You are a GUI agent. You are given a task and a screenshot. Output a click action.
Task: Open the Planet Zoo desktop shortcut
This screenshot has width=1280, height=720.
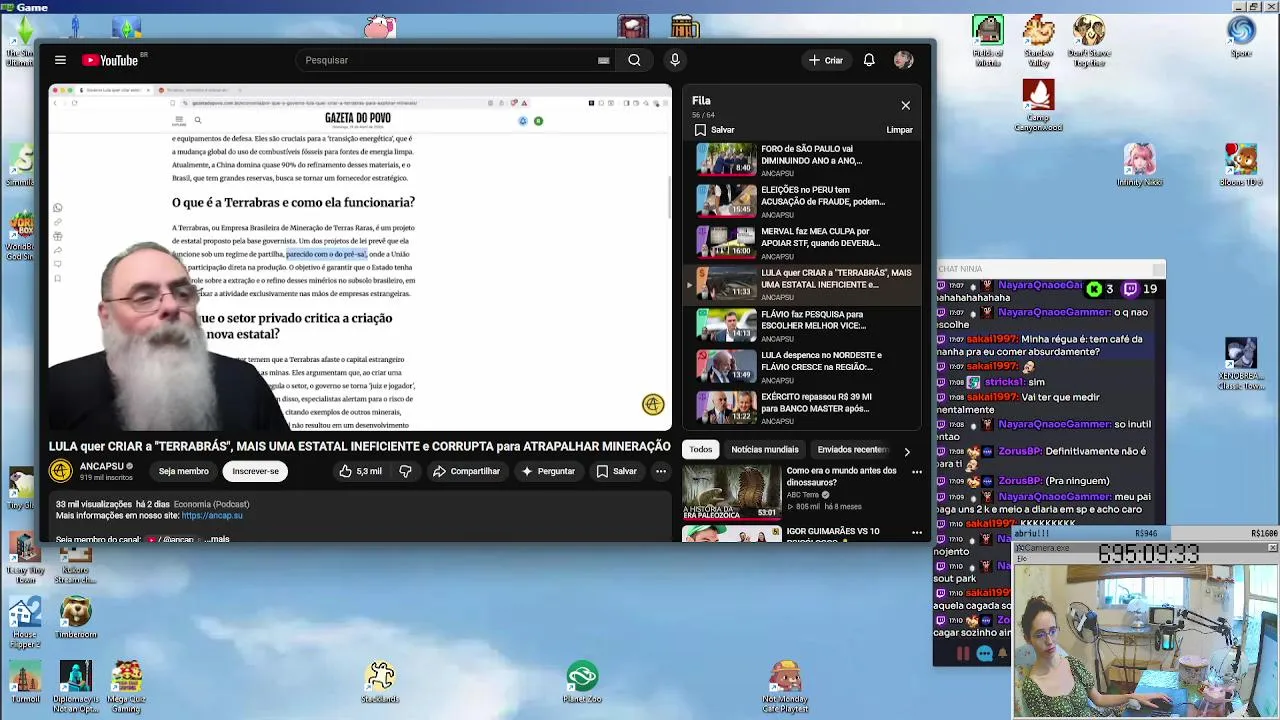click(x=582, y=682)
